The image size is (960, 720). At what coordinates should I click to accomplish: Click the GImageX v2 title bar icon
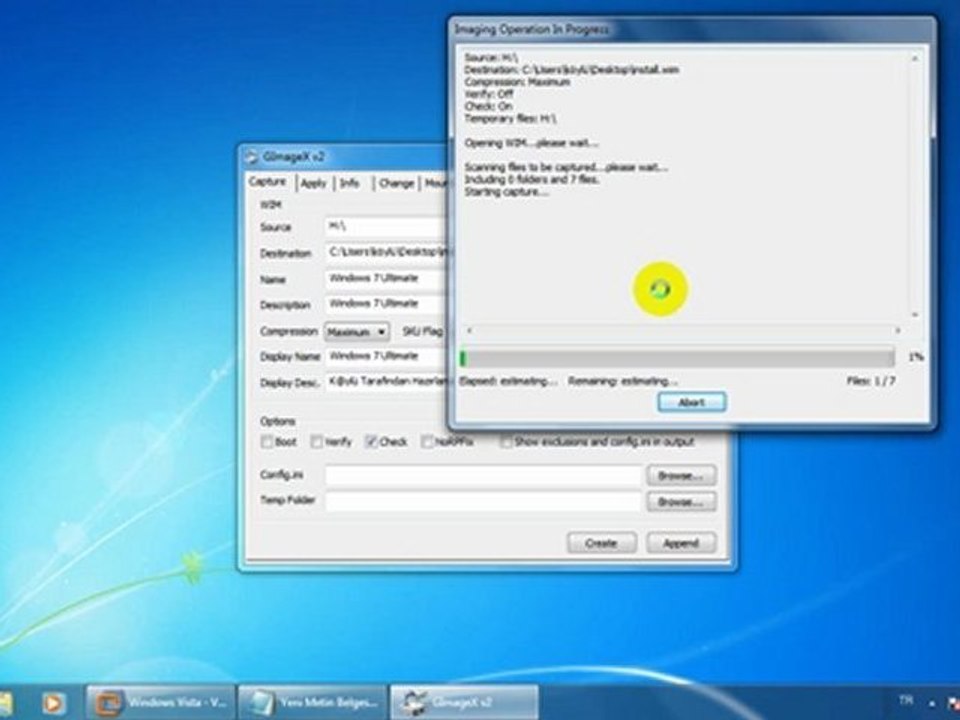252,157
